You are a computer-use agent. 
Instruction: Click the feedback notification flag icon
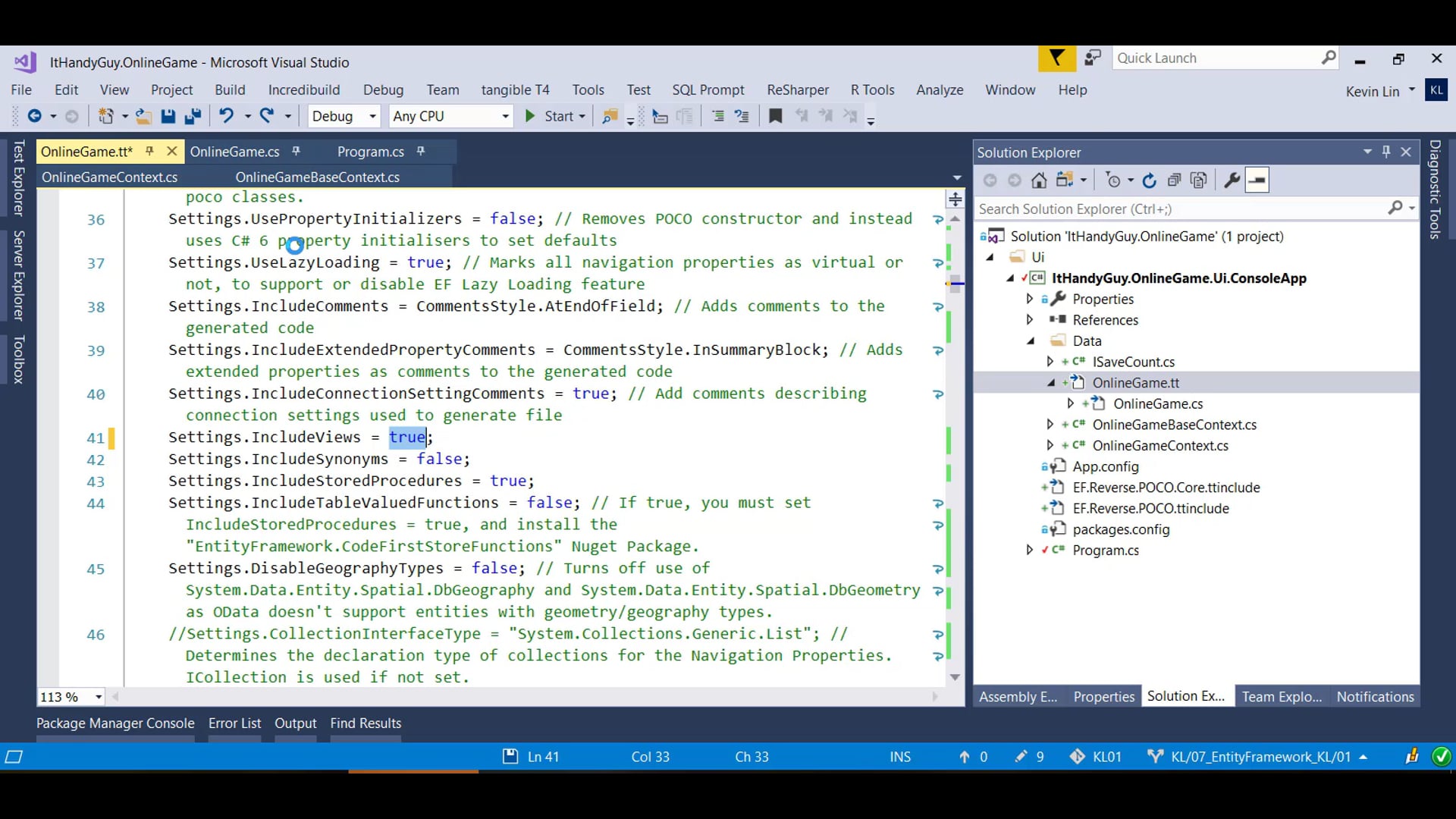[1056, 58]
